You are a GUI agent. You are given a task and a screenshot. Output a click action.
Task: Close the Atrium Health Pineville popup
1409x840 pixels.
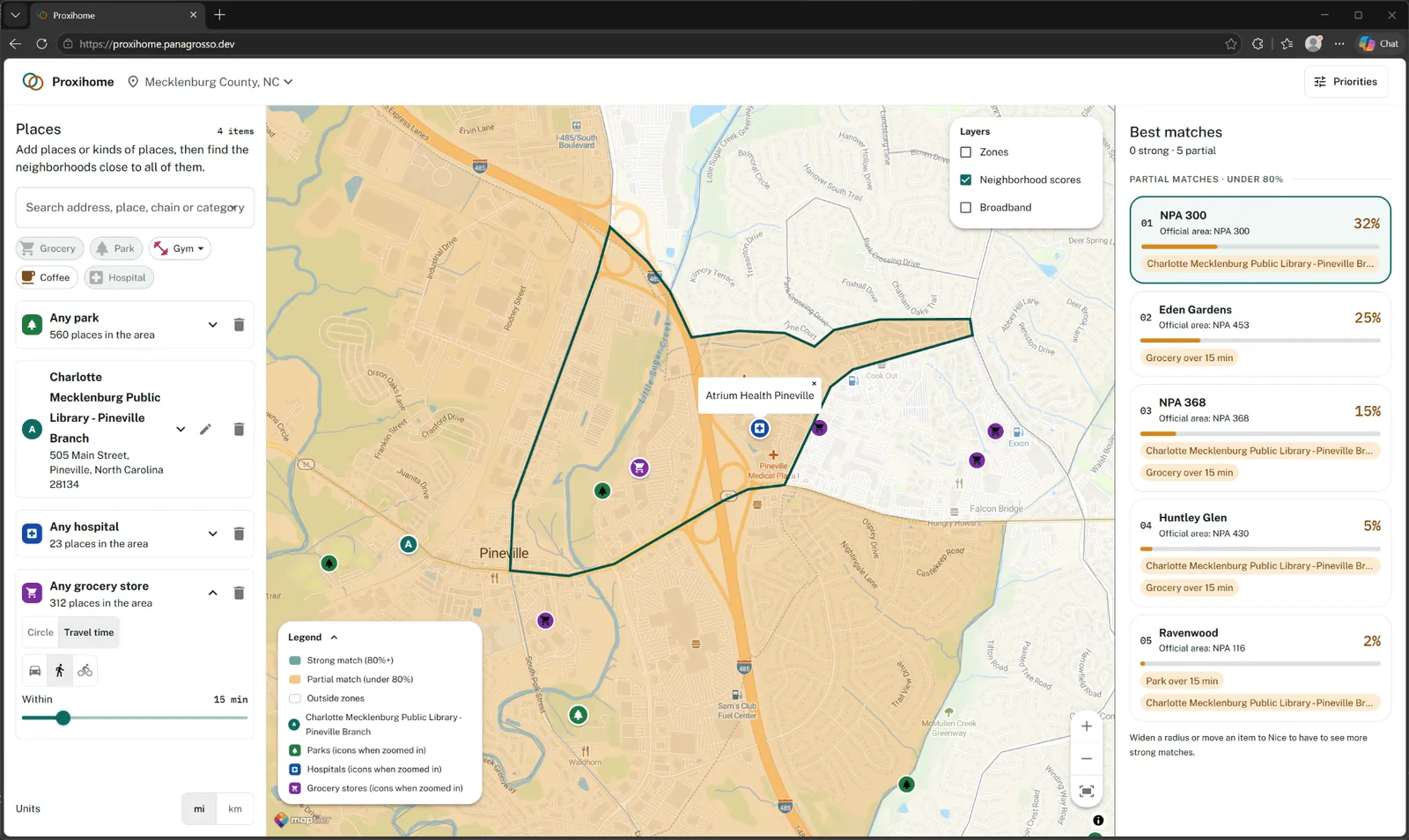tap(814, 383)
